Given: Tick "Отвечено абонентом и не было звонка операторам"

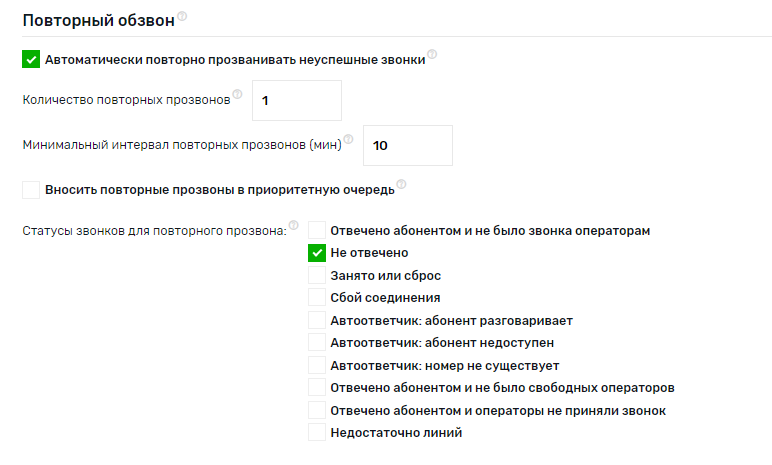Looking at the screenshot, I should point(317,230).
